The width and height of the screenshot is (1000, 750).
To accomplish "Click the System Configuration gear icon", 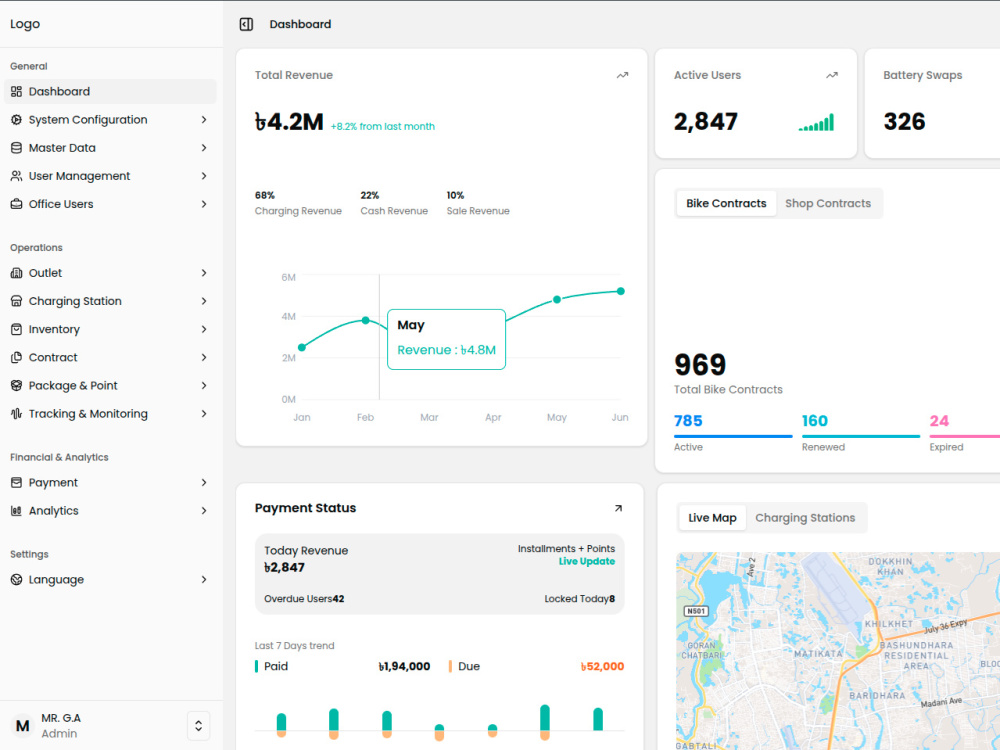I will pyautogui.click(x=17, y=119).
